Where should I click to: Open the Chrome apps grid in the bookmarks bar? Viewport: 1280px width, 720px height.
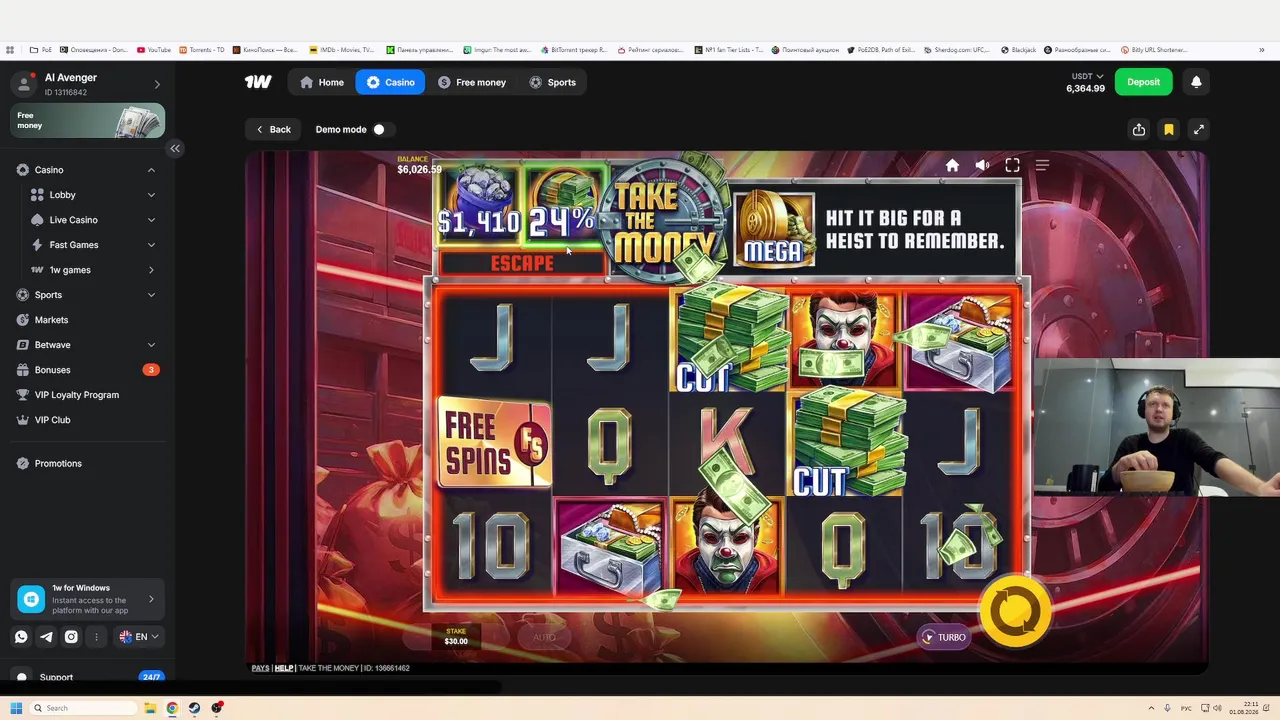coord(10,50)
